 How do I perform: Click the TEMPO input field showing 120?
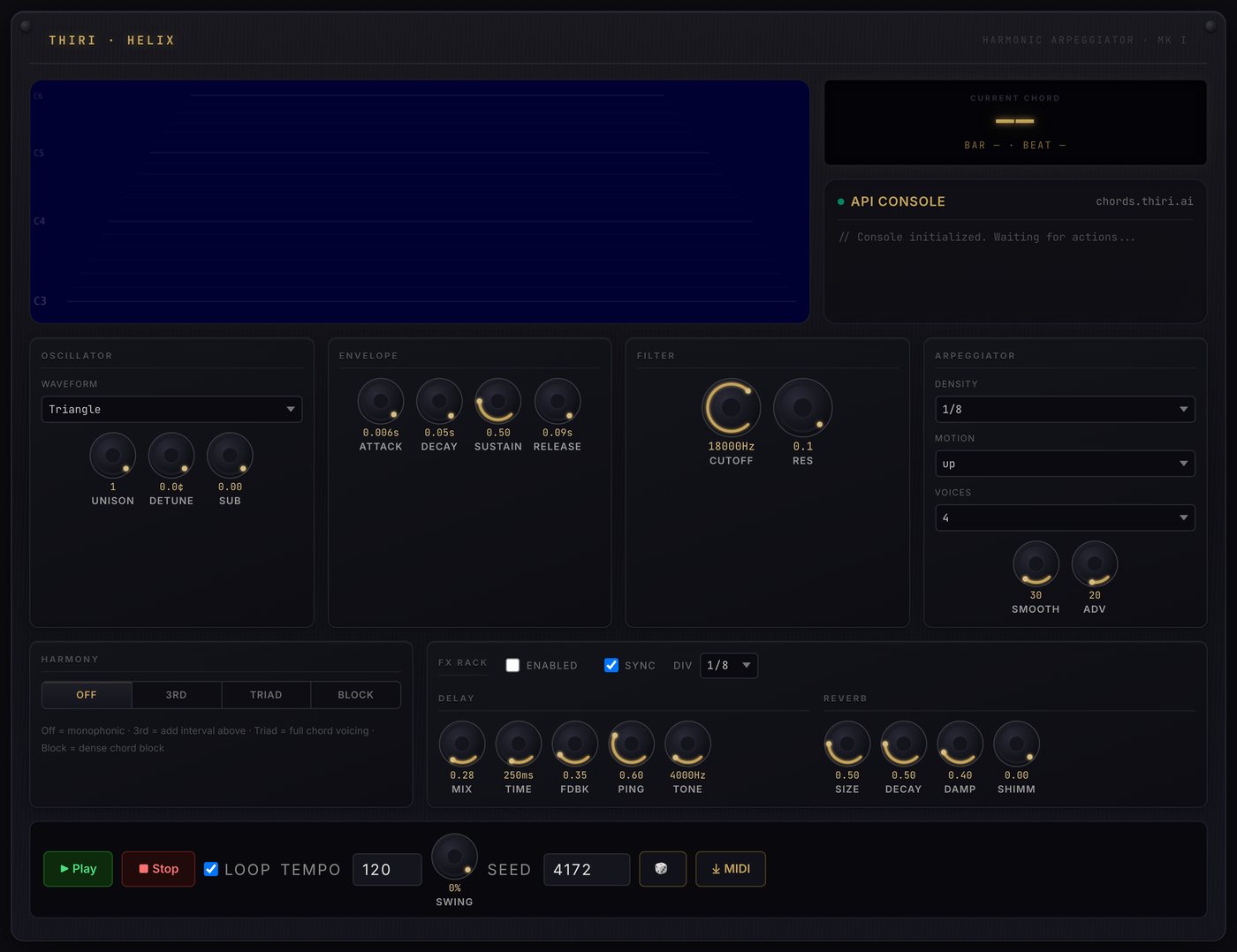click(387, 870)
